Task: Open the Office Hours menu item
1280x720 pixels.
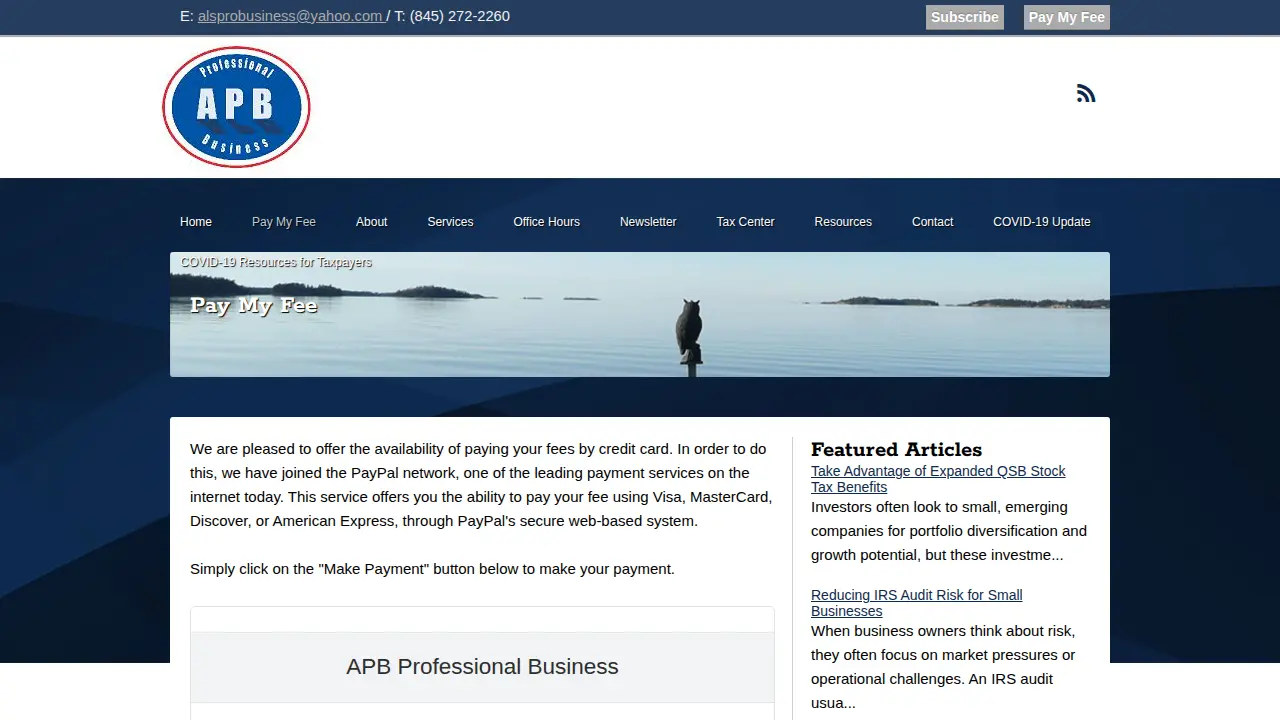Action: point(547,222)
